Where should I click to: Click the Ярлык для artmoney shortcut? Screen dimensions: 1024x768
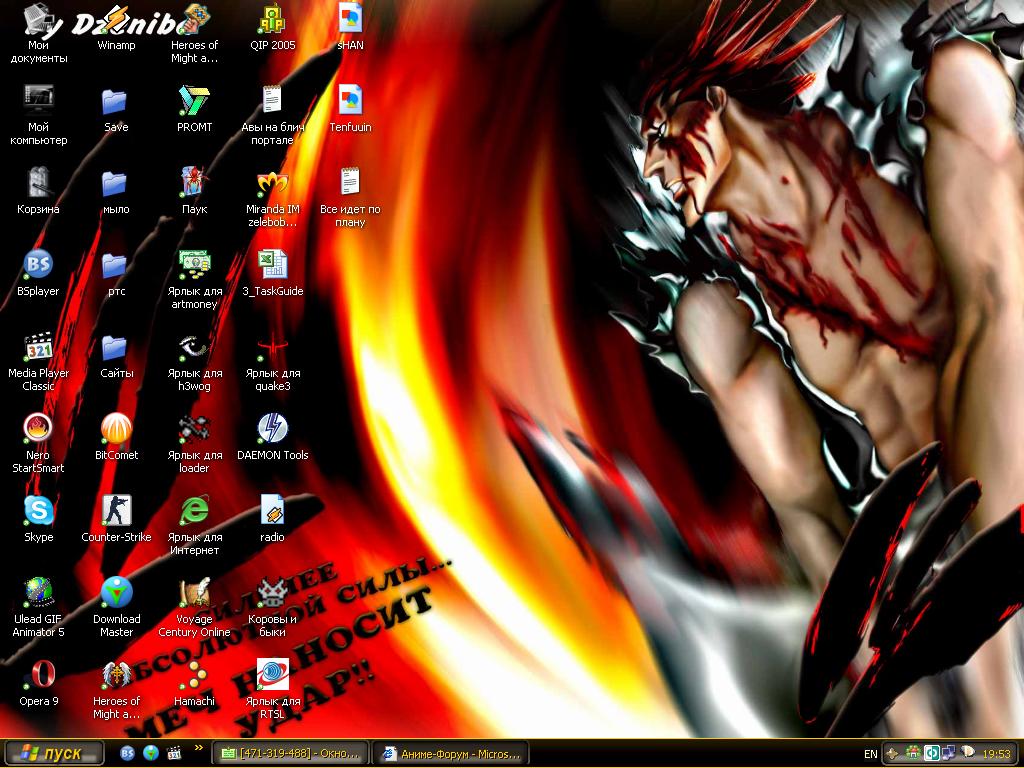(x=195, y=280)
